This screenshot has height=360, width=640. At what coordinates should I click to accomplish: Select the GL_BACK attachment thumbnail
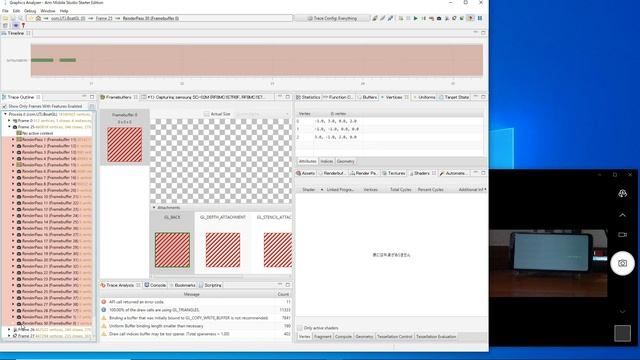pos(172,250)
